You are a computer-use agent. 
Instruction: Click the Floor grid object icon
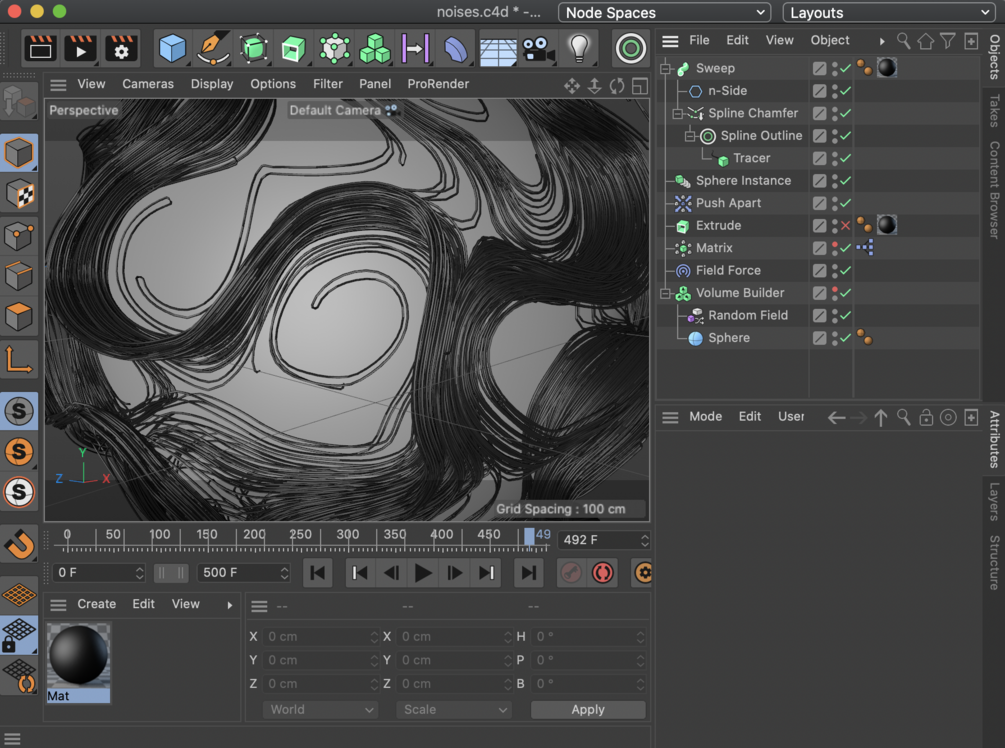pyautogui.click(x=498, y=48)
